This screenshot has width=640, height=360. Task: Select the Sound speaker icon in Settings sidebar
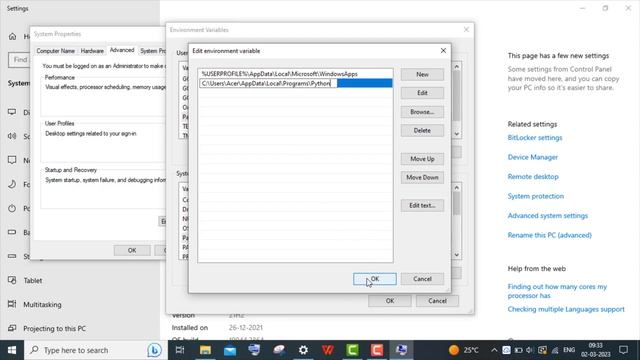12,136
